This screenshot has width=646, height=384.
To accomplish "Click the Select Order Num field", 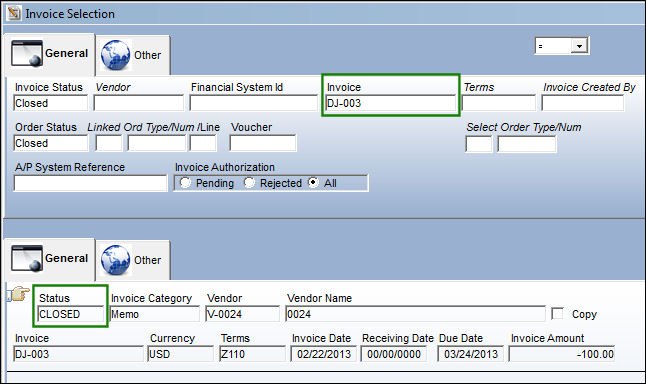I will click(527, 144).
